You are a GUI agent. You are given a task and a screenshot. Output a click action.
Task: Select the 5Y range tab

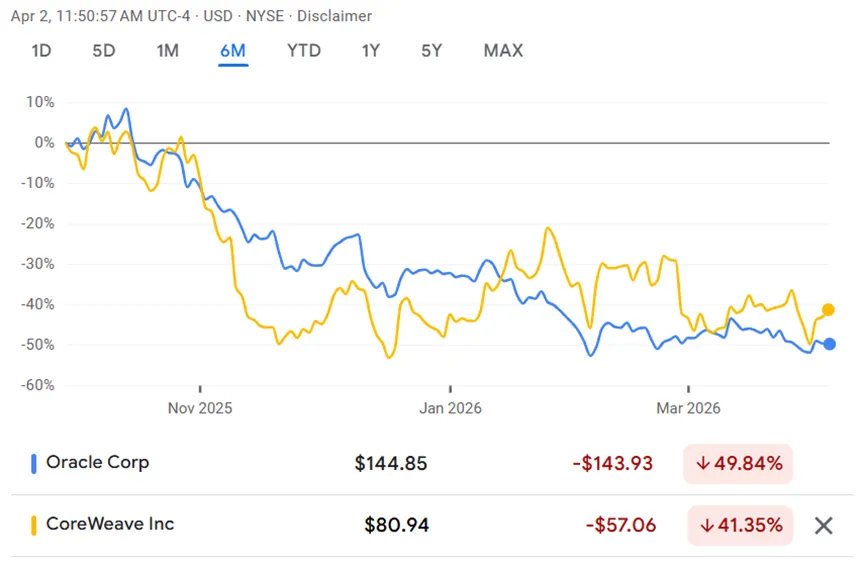point(431,50)
